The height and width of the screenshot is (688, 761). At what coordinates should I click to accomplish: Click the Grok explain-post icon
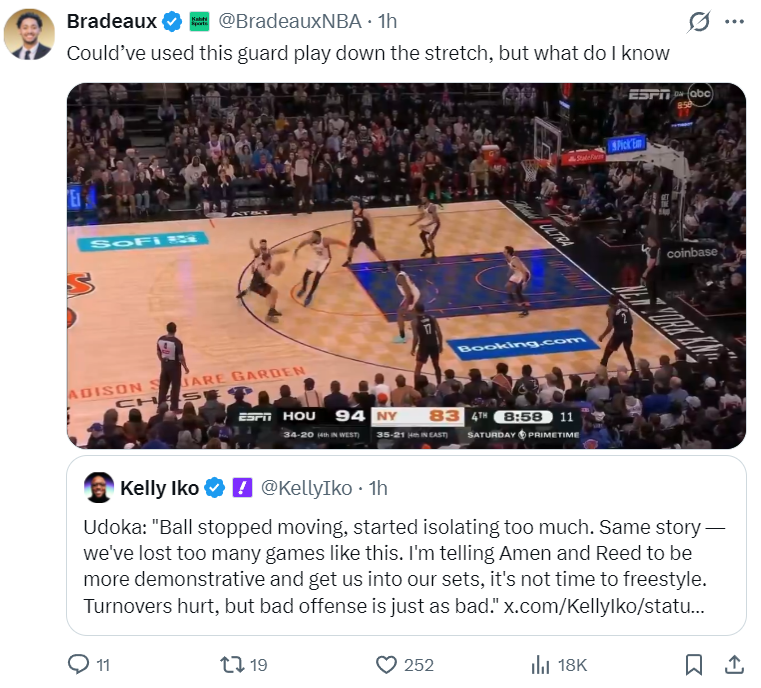click(x=700, y=22)
